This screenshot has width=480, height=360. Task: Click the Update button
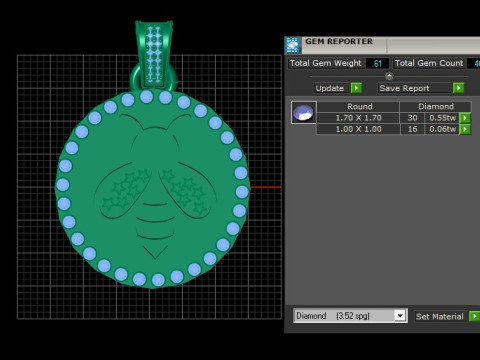point(332,88)
